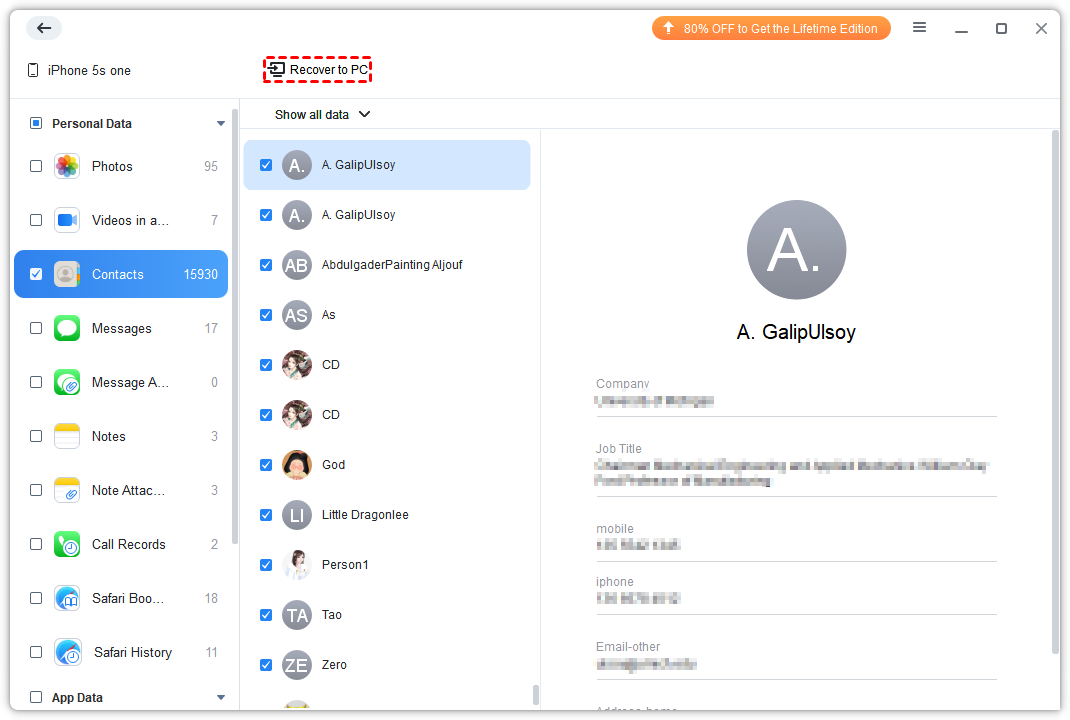This screenshot has height=720, width=1070.
Task: Click the Call Records phone icon
Action: [67, 544]
